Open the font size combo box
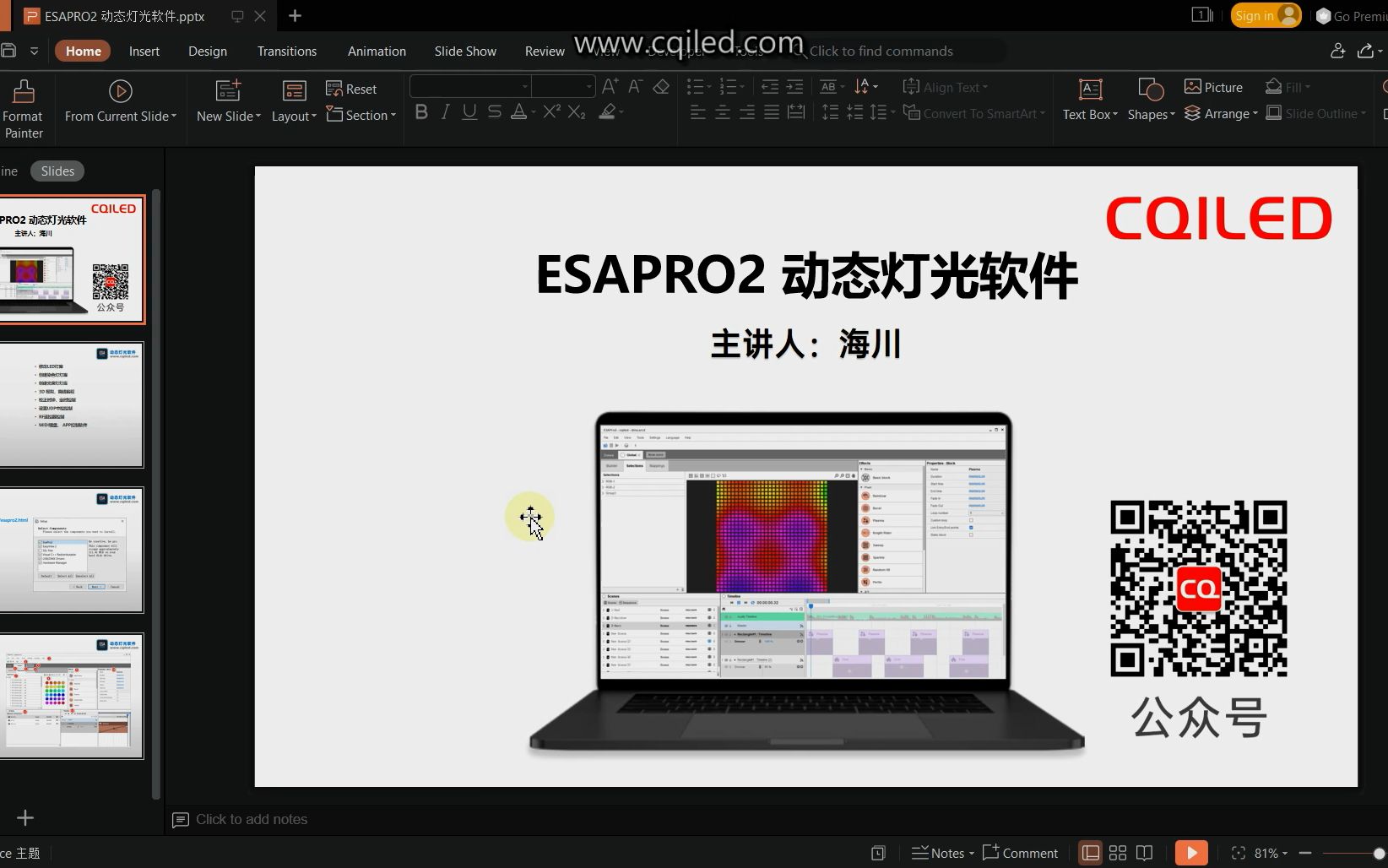This screenshot has height=868, width=1388. 563,86
